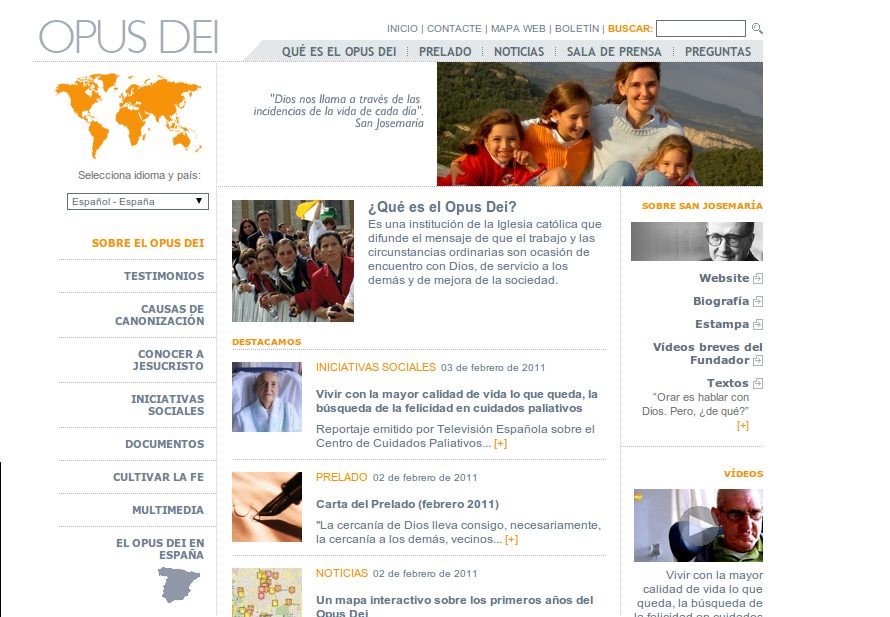Click the fountain pen article thumbnail
Screen dimensions: 890x617
click(267, 507)
